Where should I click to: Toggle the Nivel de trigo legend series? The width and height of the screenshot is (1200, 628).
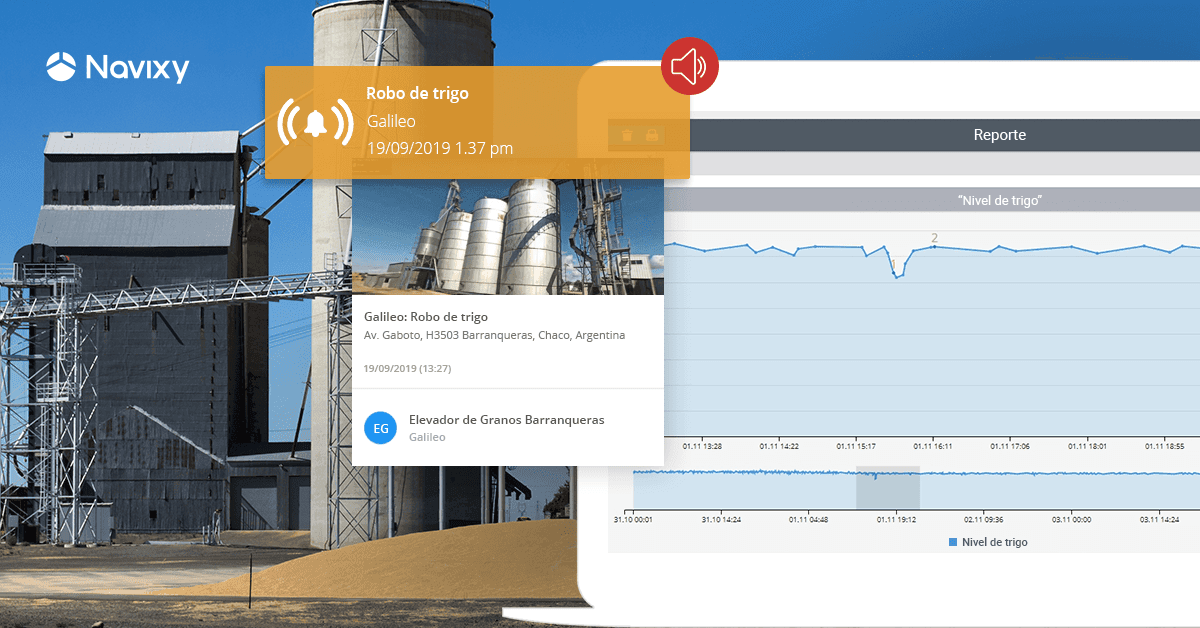tap(993, 542)
